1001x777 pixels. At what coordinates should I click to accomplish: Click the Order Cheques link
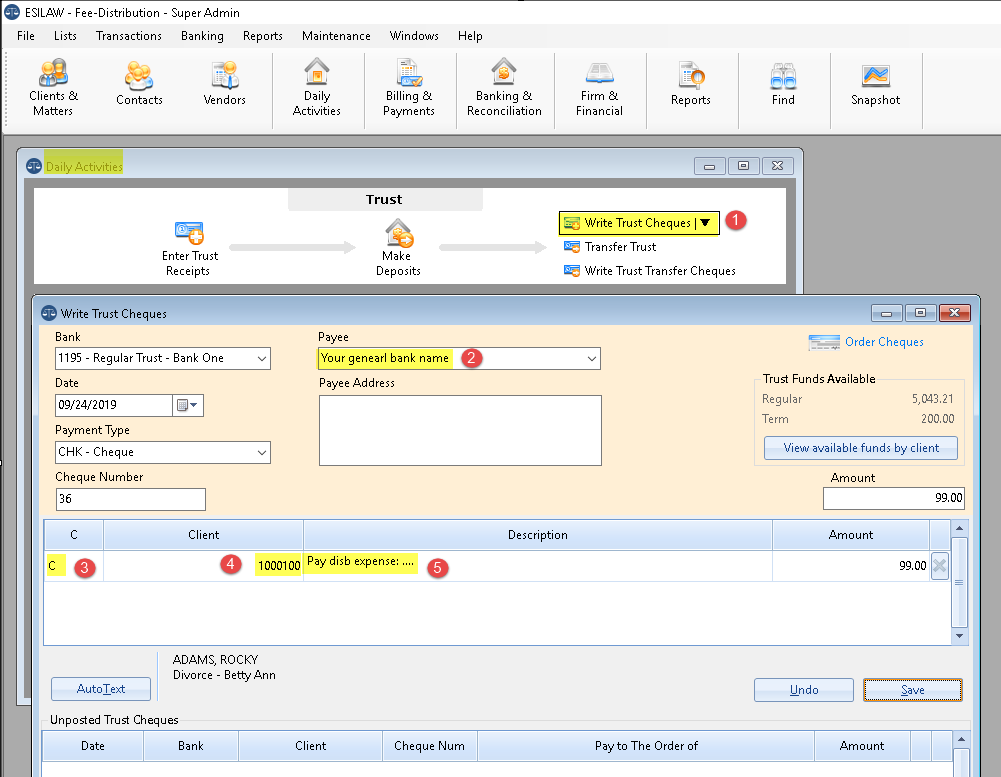pyautogui.click(x=884, y=342)
